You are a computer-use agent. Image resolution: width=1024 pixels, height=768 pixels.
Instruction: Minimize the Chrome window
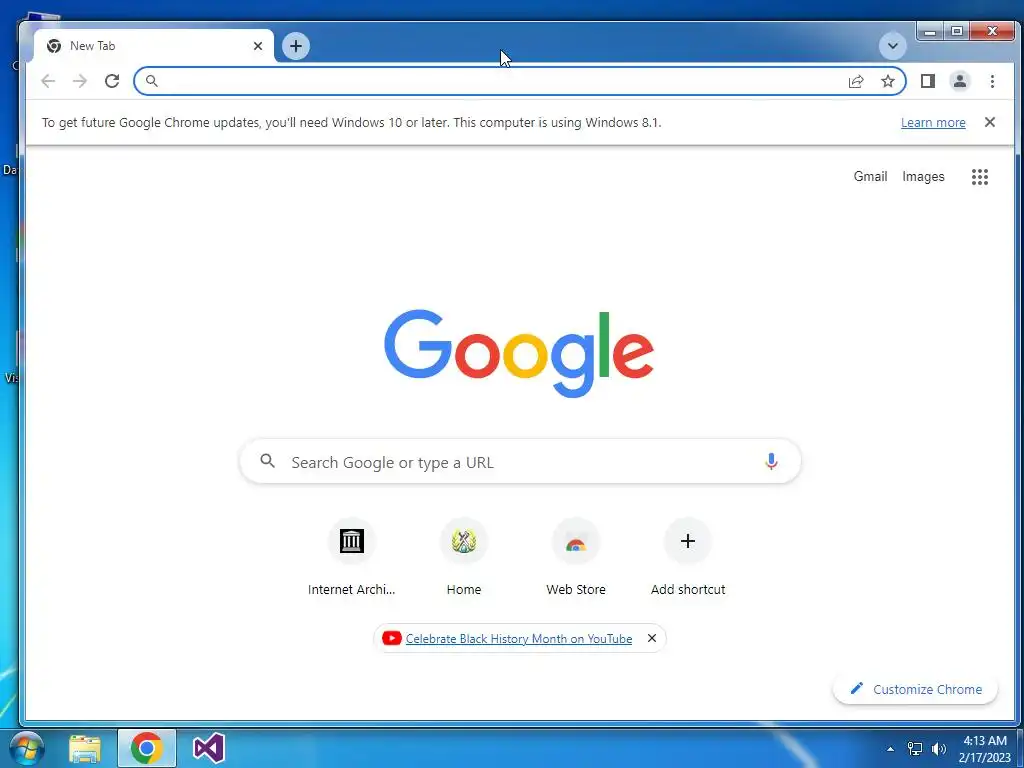click(931, 31)
